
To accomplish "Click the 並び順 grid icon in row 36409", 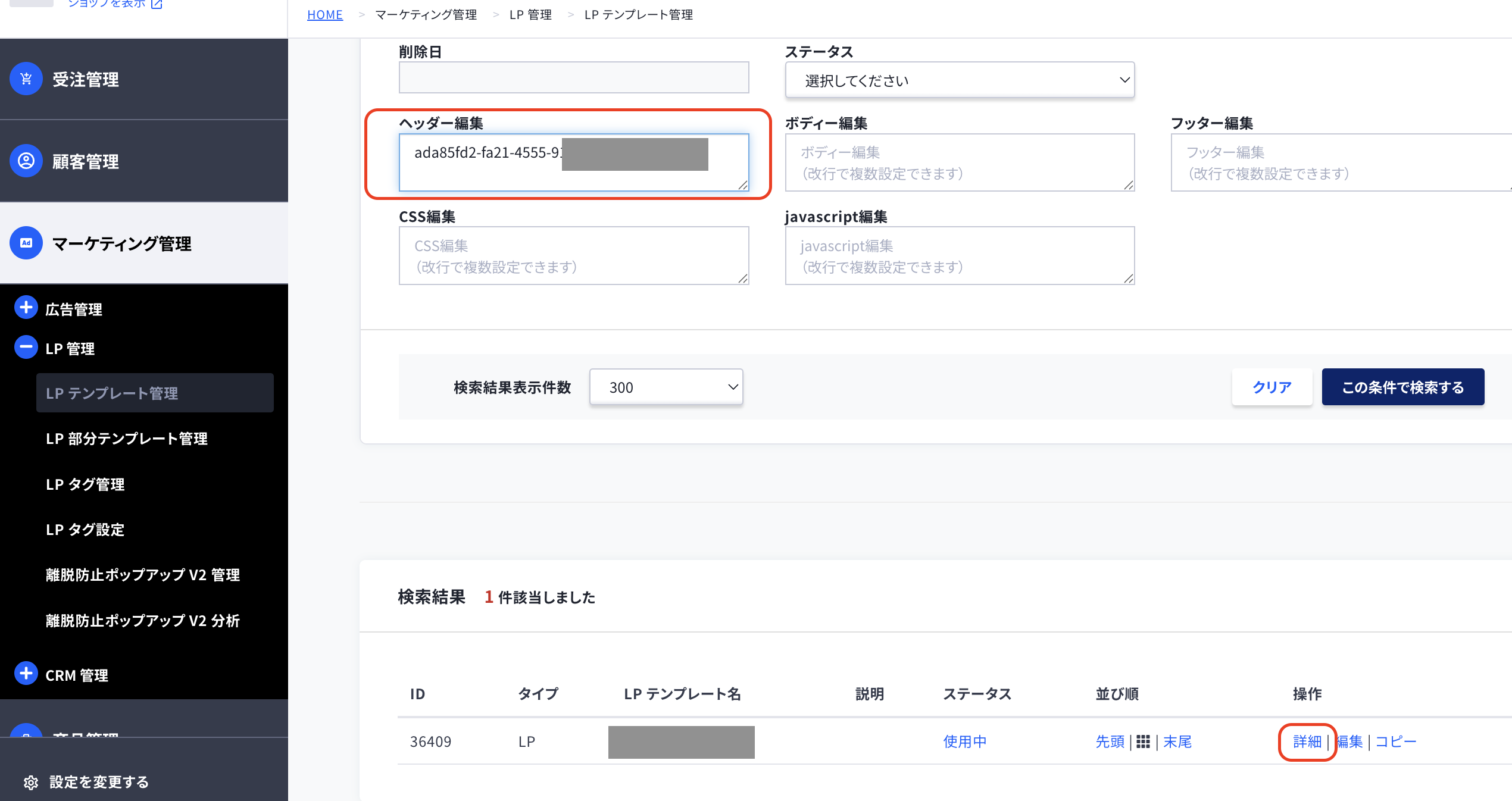I will tap(1143, 741).
